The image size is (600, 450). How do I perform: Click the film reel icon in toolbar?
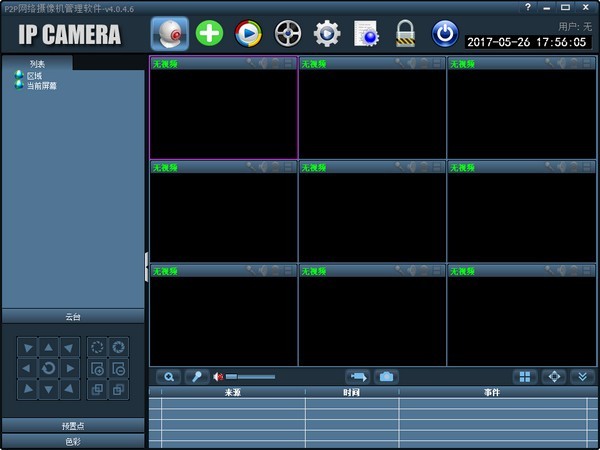click(288, 34)
